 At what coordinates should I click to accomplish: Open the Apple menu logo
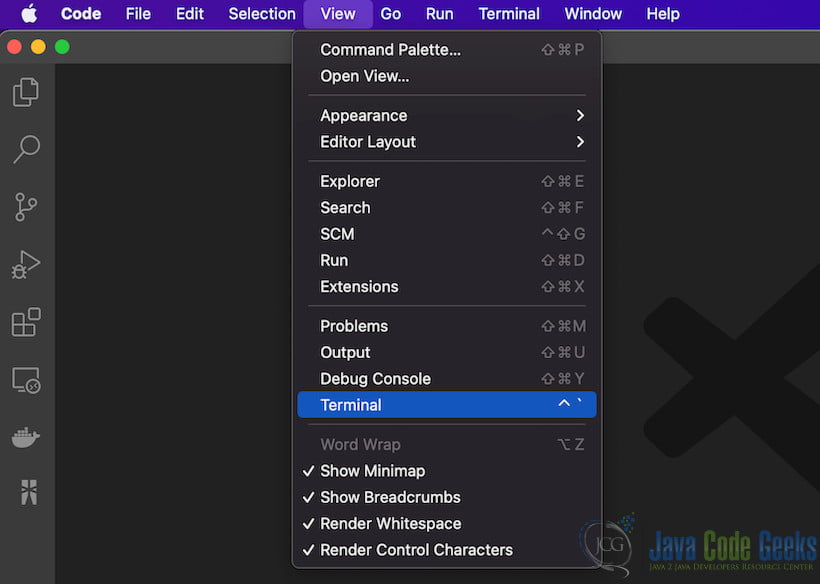tap(29, 14)
